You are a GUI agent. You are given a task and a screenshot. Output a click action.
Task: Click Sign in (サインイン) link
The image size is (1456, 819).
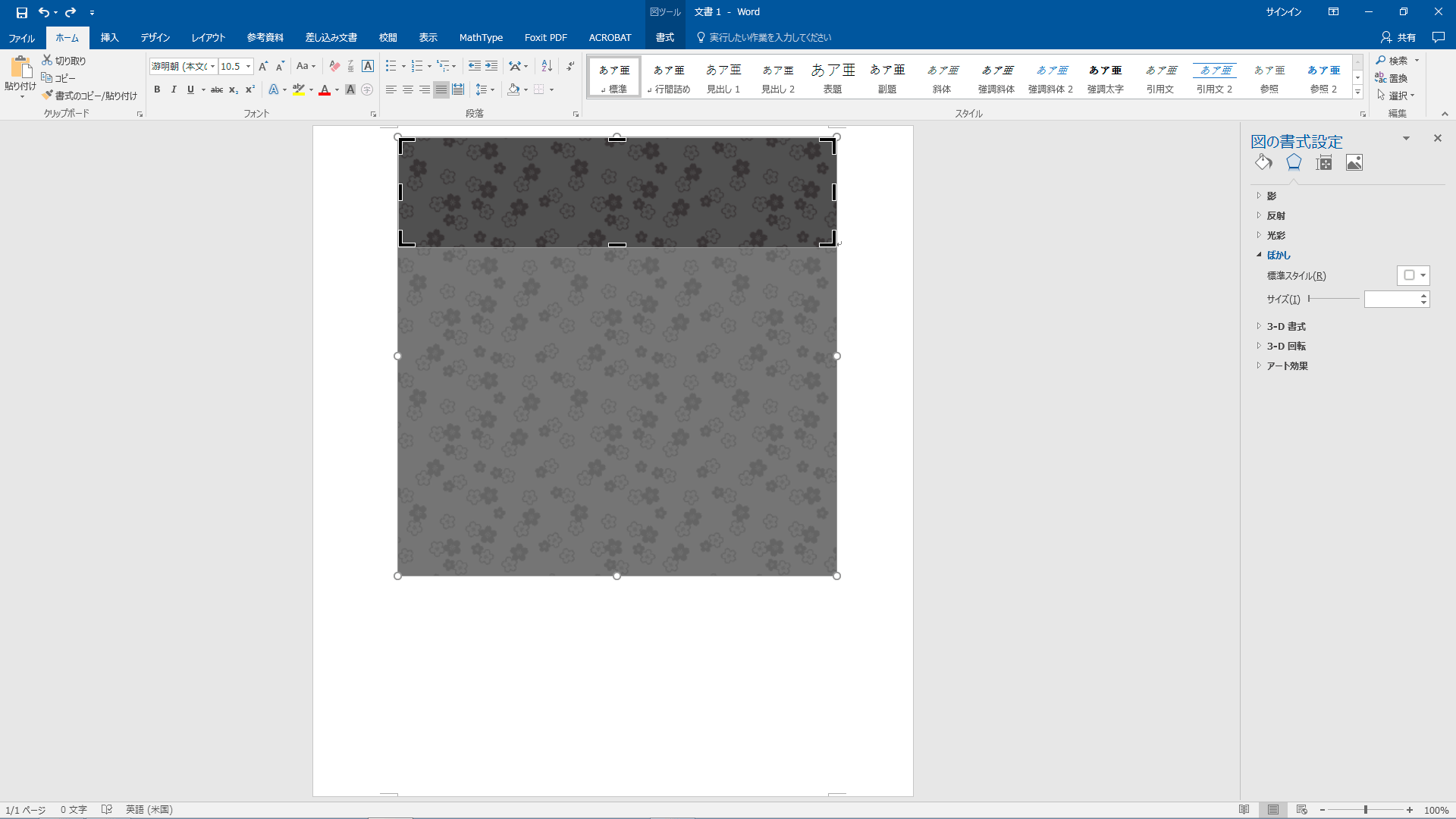tap(1283, 12)
